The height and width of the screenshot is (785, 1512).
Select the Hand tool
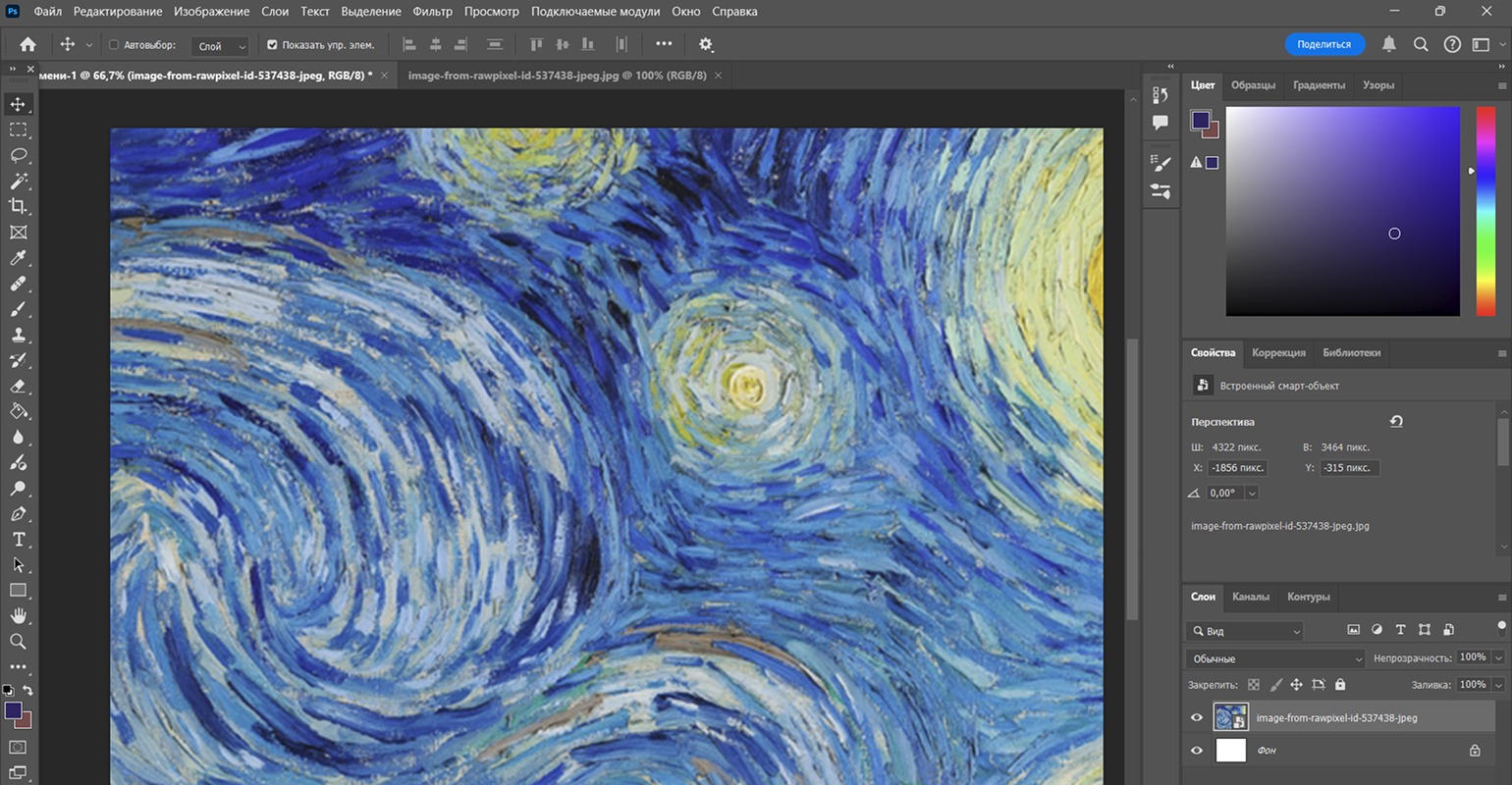18,615
